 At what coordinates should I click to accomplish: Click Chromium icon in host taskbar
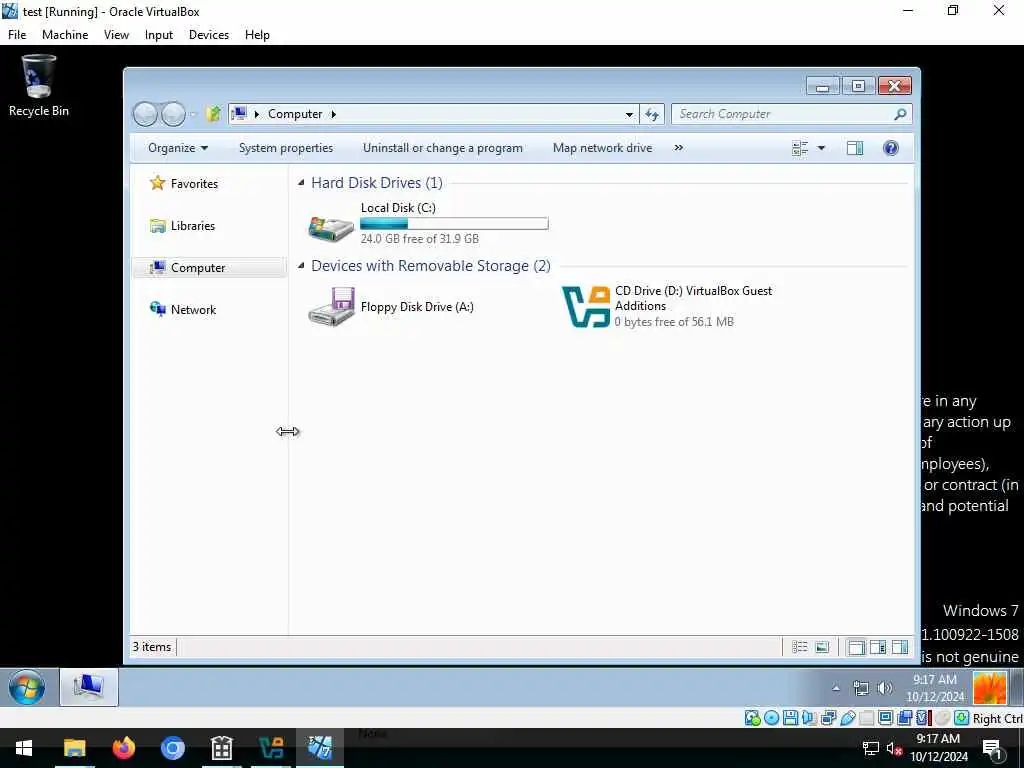(173, 748)
